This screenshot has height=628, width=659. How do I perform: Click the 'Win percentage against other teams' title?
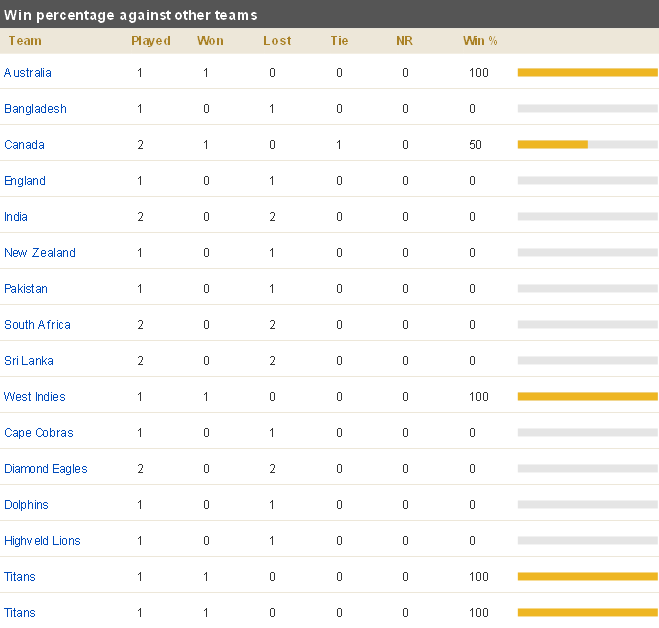130,15
